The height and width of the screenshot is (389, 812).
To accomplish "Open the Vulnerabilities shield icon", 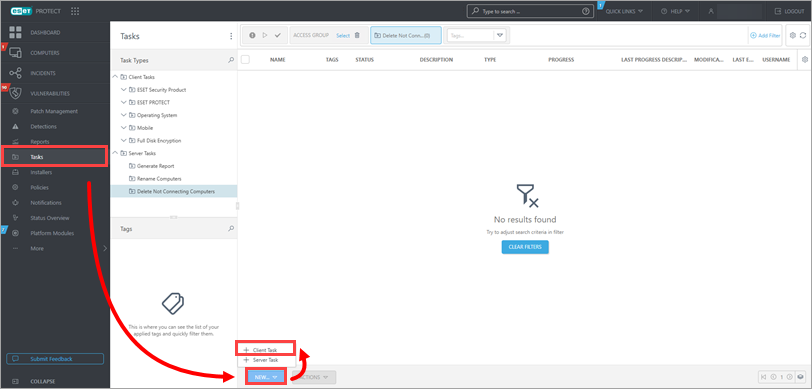I will [16, 93].
